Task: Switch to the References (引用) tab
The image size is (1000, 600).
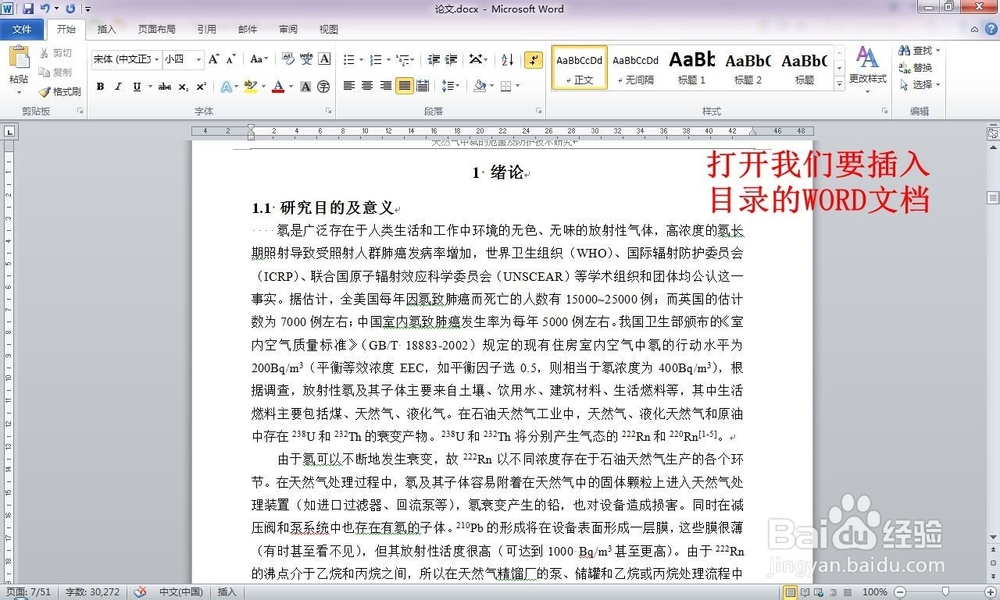Action: tap(207, 29)
